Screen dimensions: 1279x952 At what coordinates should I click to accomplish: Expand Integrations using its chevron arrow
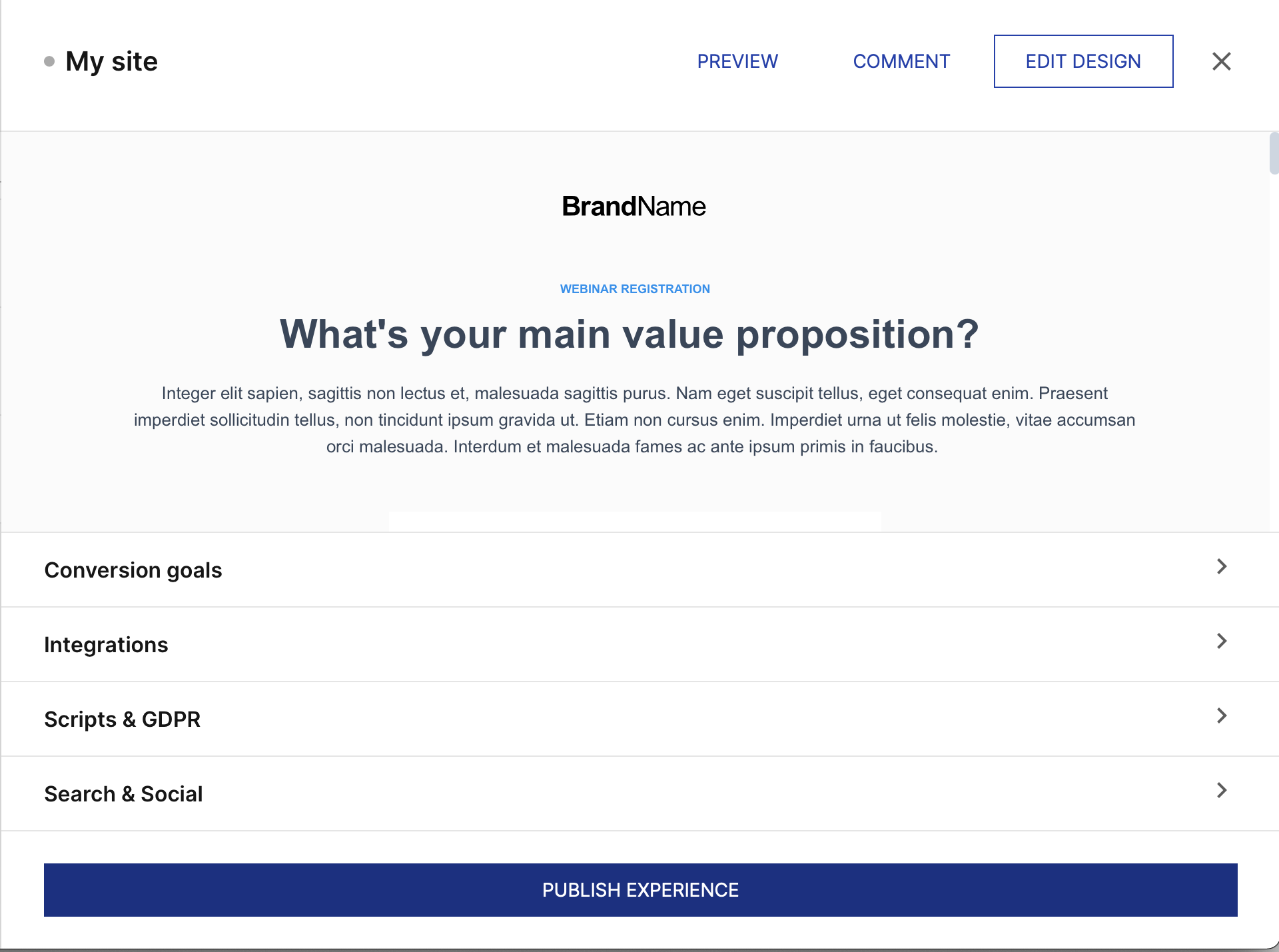(x=1221, y=641)
